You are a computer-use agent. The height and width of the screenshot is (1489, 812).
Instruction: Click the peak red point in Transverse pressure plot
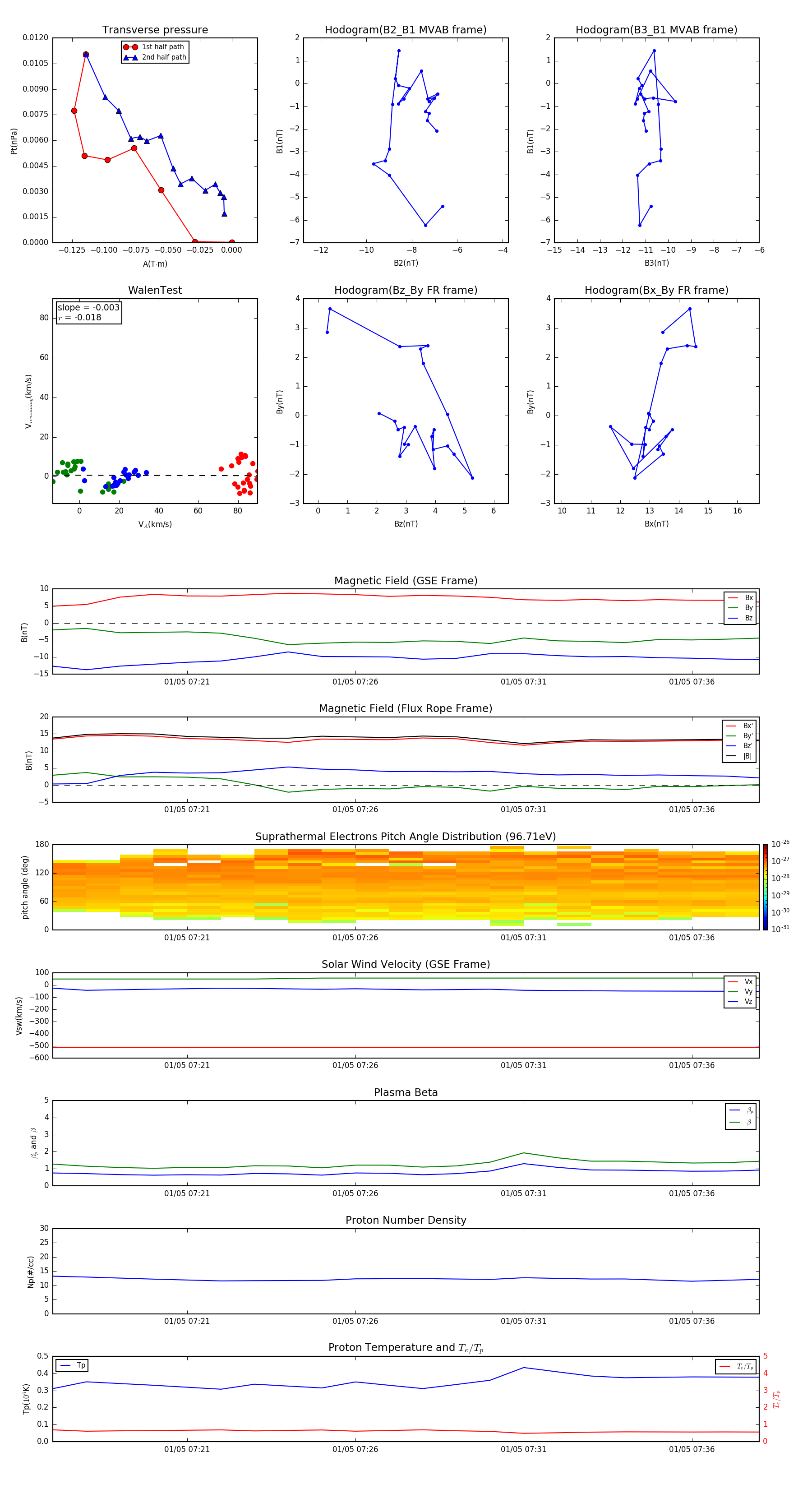pyautogui.click(x=86, y=54)
